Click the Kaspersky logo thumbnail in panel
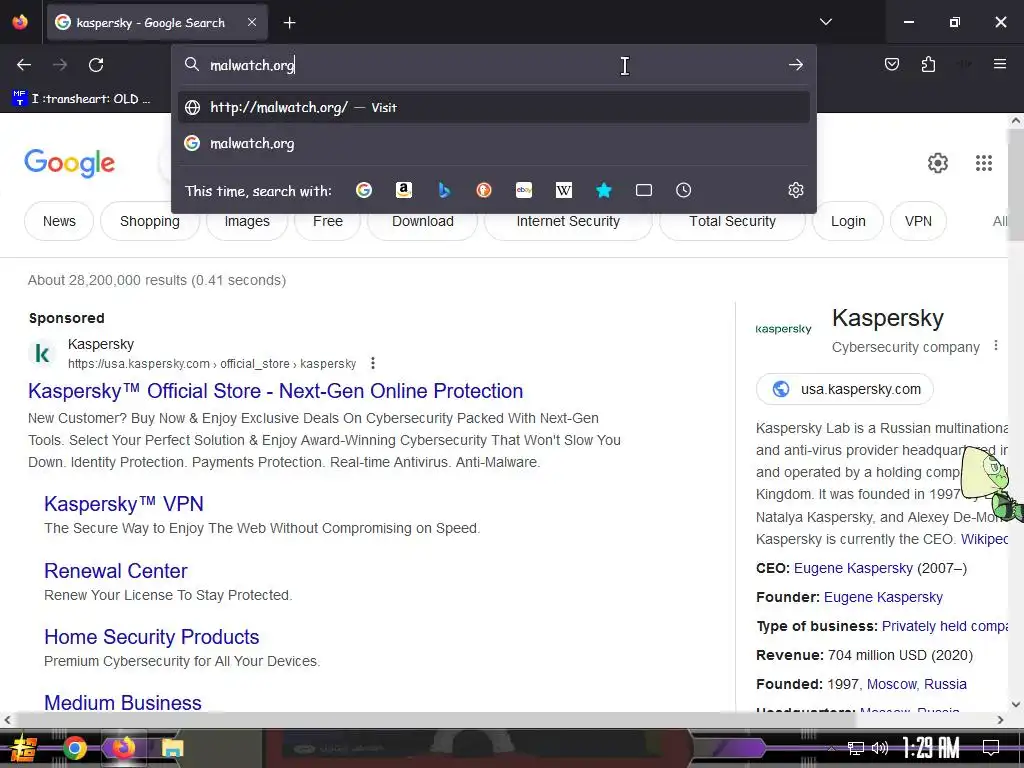 coord(783,329)
